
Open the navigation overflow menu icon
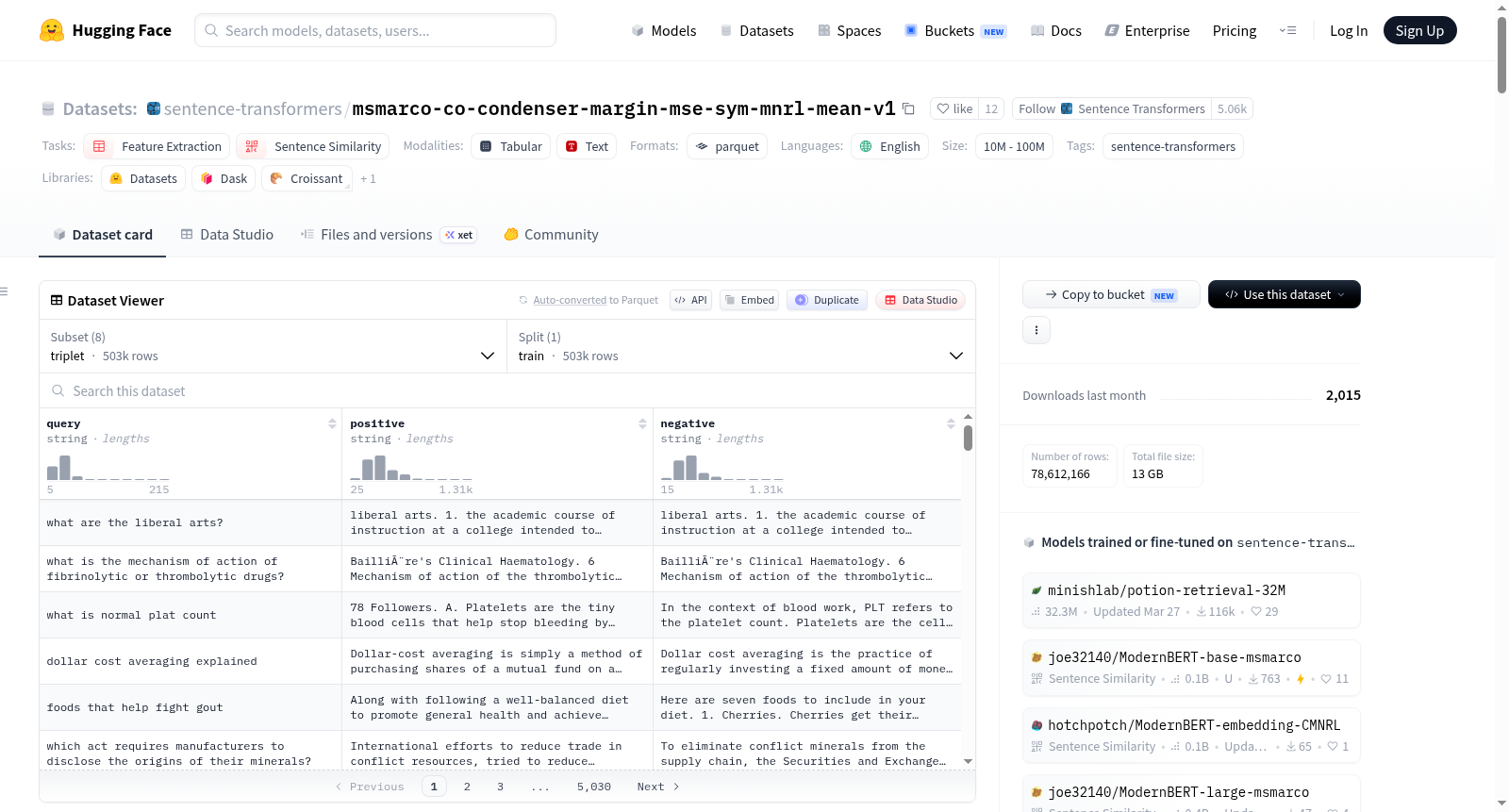pyautogui.click(x=1287, y=30)
